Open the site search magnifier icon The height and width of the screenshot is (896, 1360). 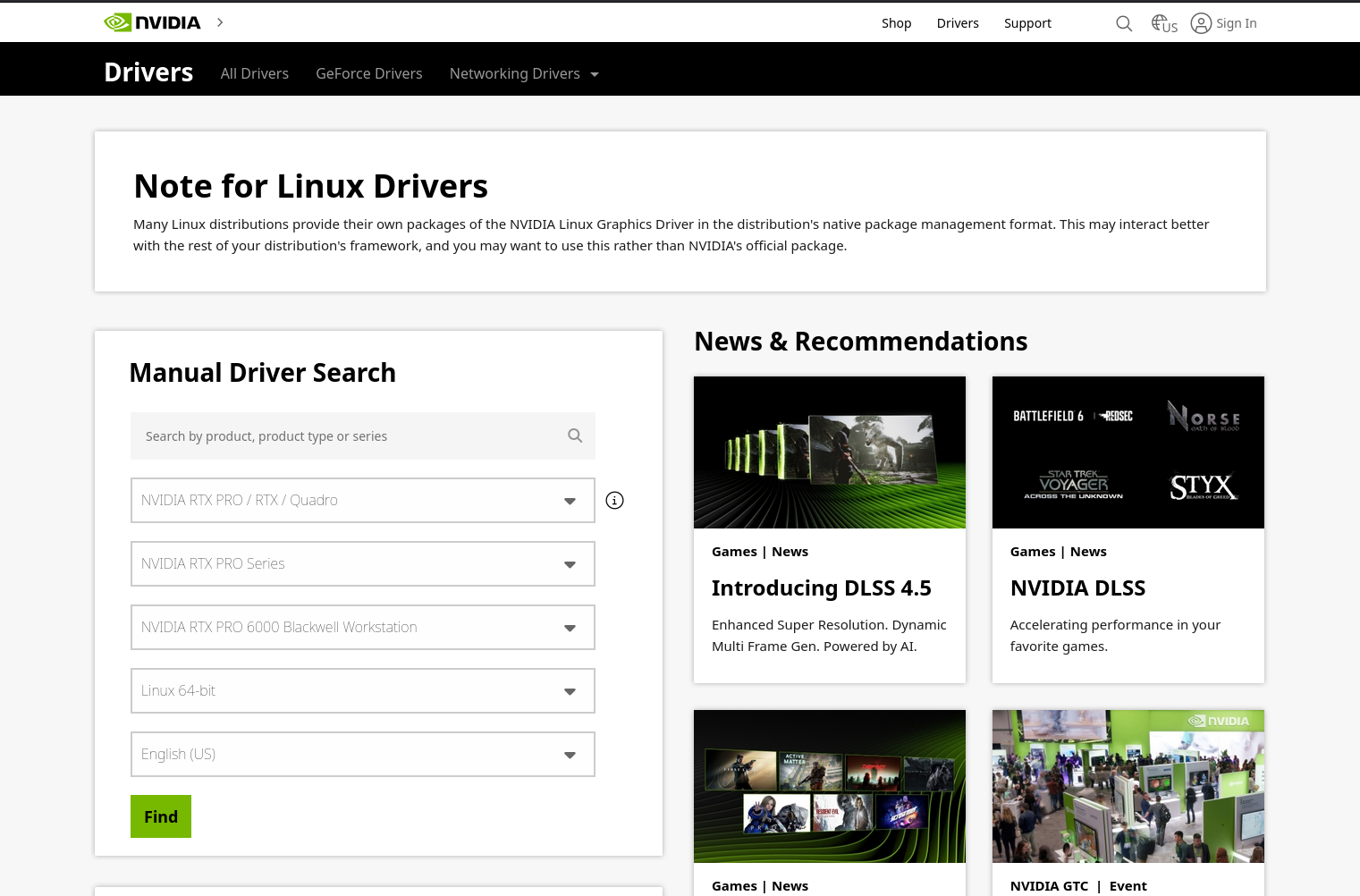[x=1124, y=23]
